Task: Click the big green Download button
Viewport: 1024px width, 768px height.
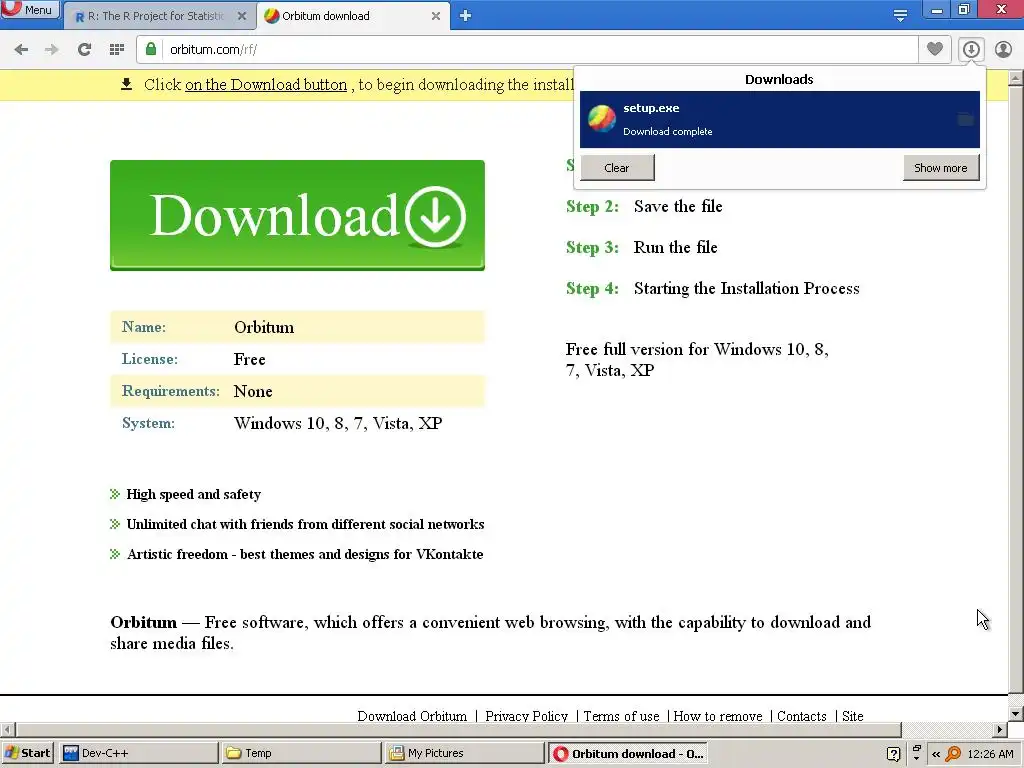Action: 297,215
